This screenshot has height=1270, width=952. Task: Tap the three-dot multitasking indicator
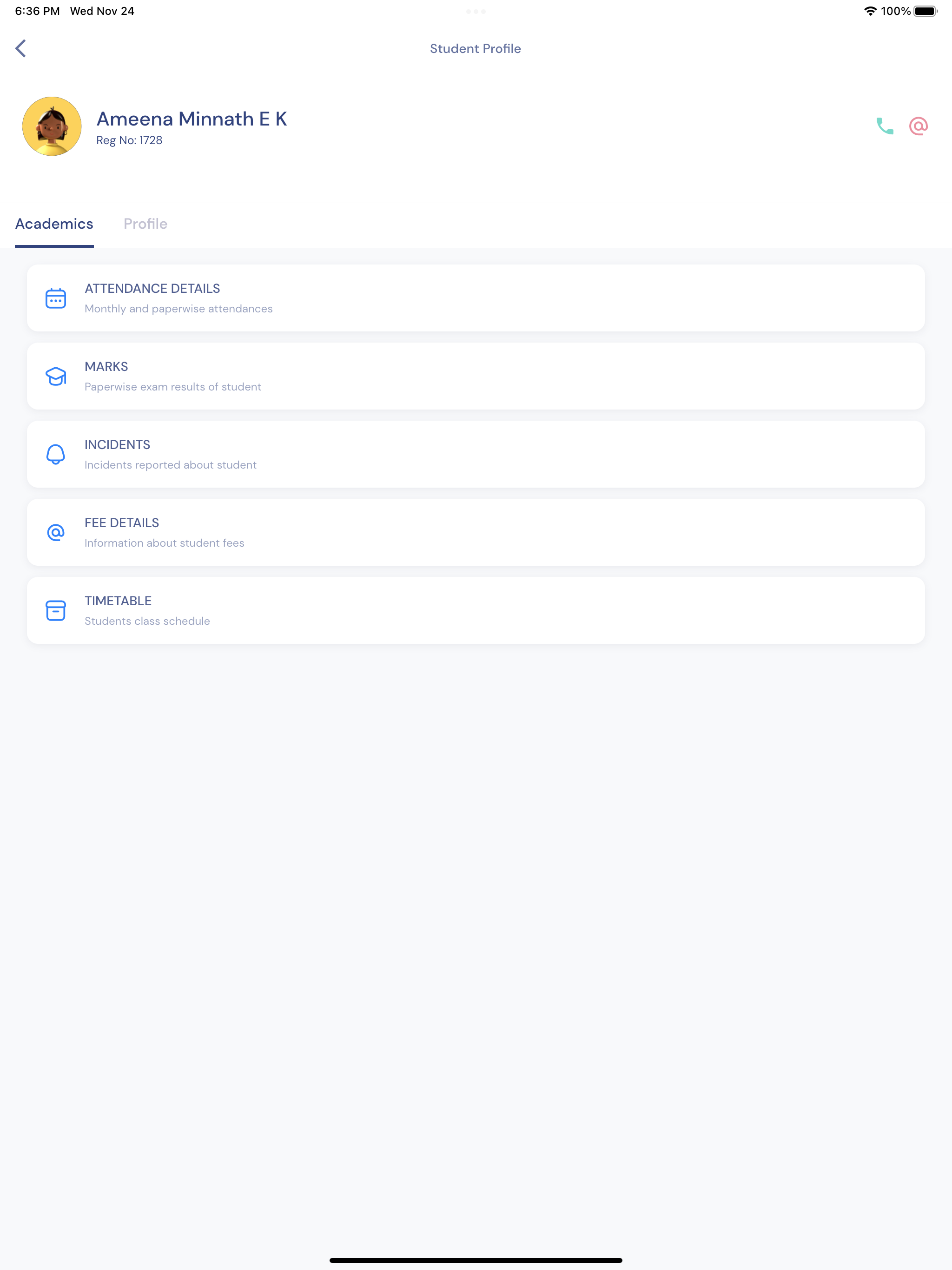coord(476,12)
